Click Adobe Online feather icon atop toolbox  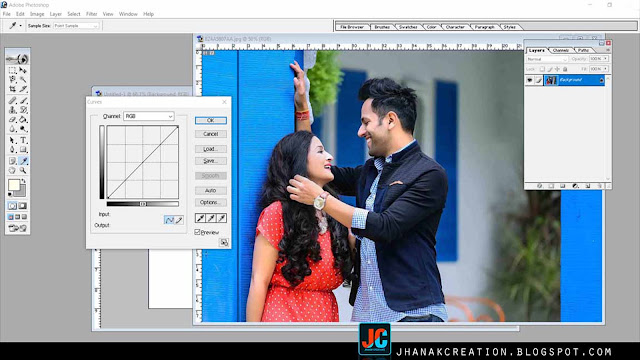18,59
